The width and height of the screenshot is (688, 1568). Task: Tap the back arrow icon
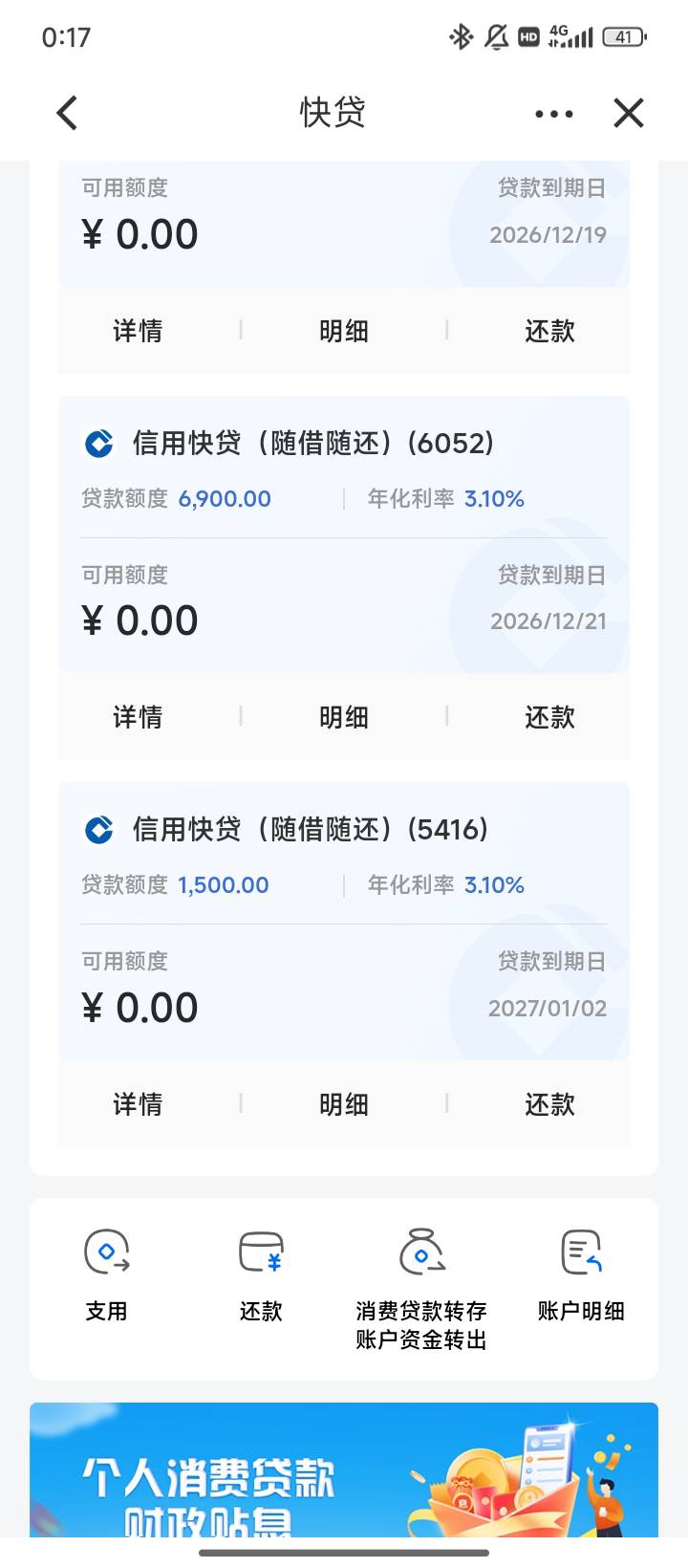[x=67, y=113]
